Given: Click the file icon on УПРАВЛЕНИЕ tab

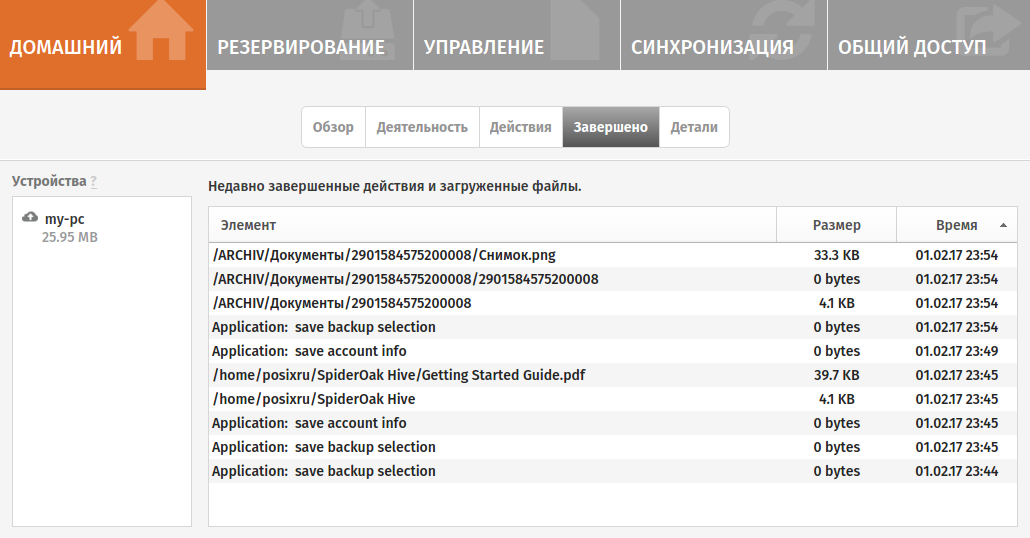Looking at the screenshot, I should tap(575, 30).
